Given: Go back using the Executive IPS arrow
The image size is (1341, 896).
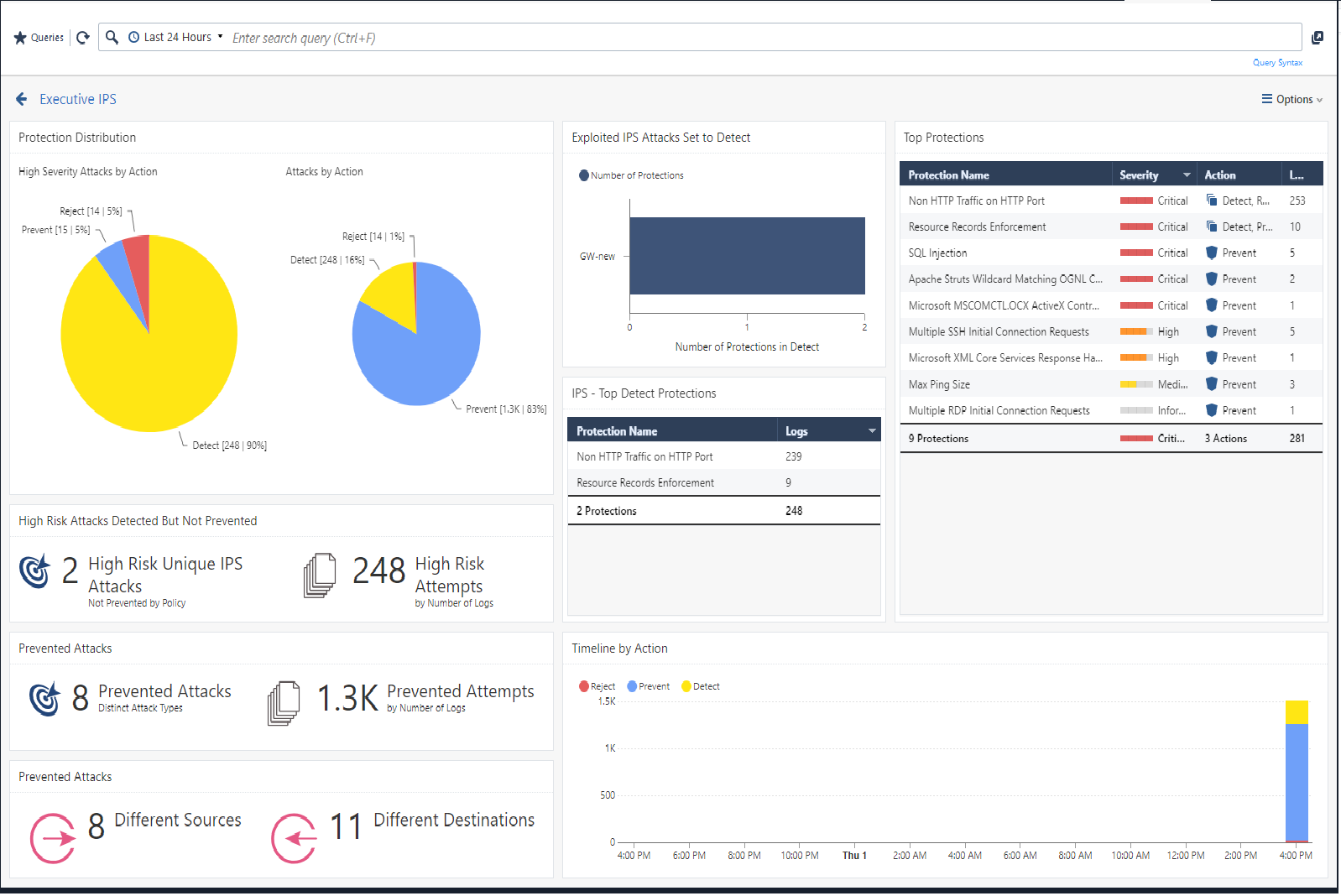Looking at the screenshot, I should 22,99.
